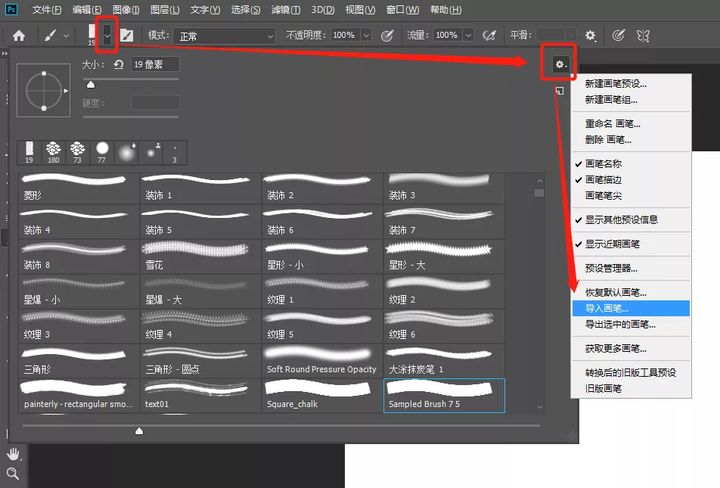Viewport: 720px width, 488px height.
Task: Open the brush tool preset dropdown arrow
Action: coord(66,35)
